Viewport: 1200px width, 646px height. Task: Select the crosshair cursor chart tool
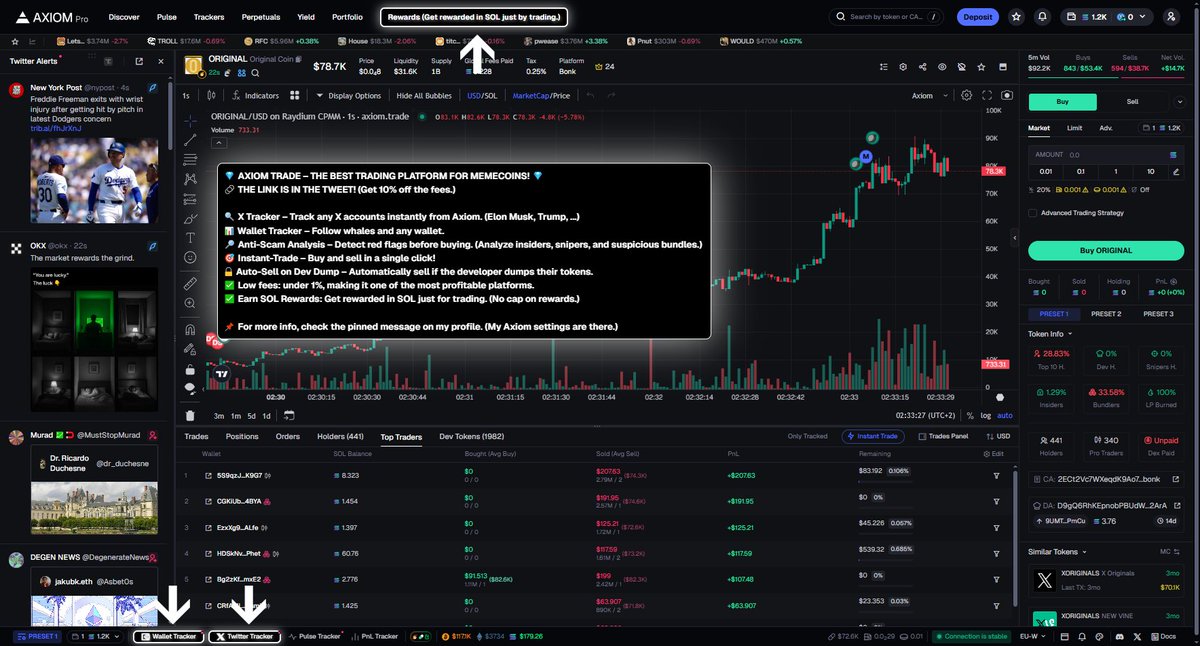tap(190, 120)
